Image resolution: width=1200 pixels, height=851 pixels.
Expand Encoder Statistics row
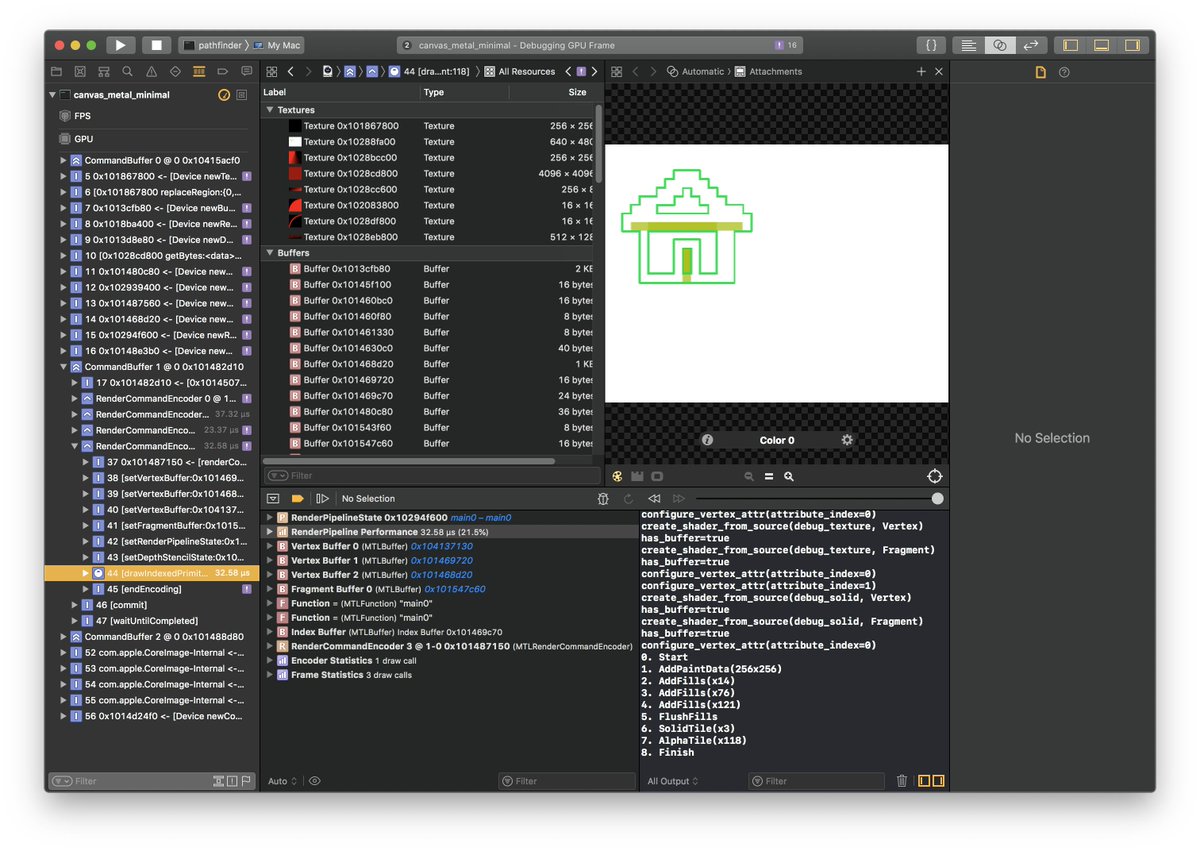[x=270, y=661]
